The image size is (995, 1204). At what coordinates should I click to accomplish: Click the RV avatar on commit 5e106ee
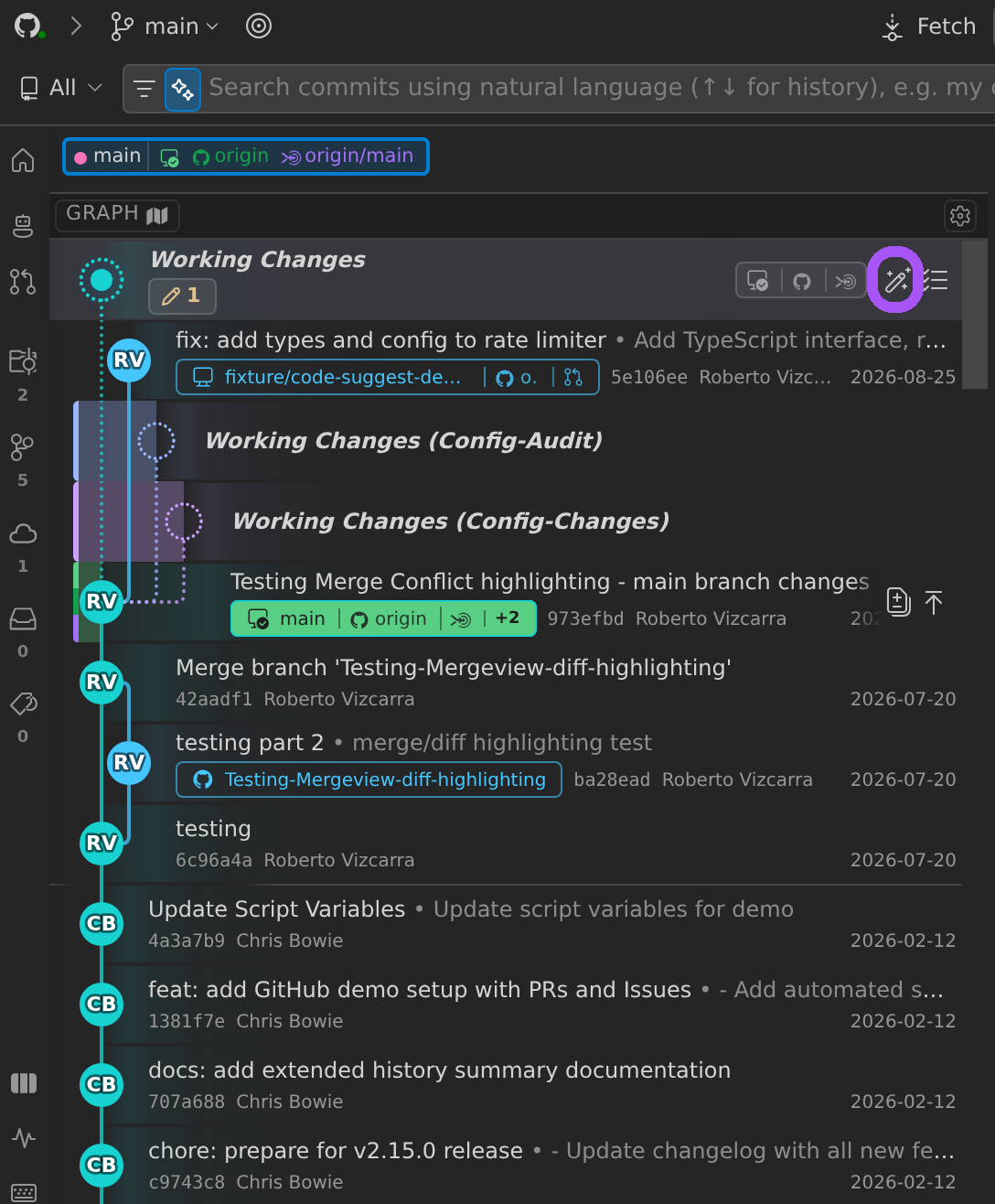point(129,360)
